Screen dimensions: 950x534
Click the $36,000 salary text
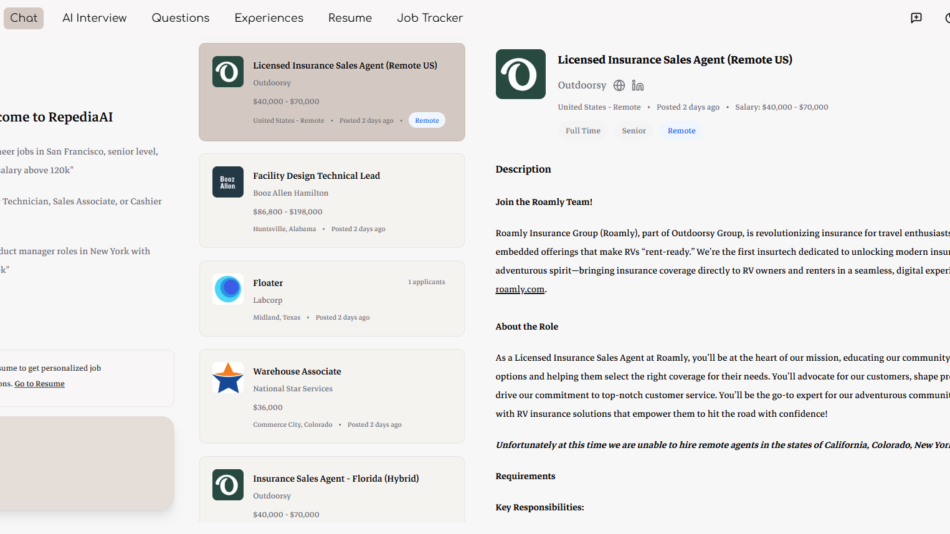pyautogui.click(x=268, y=407)
